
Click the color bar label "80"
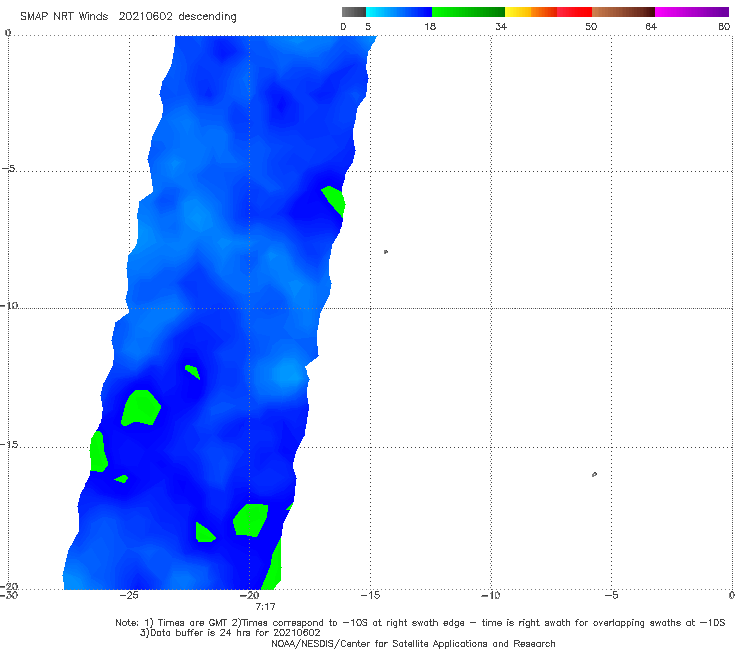tap(724, 26)
